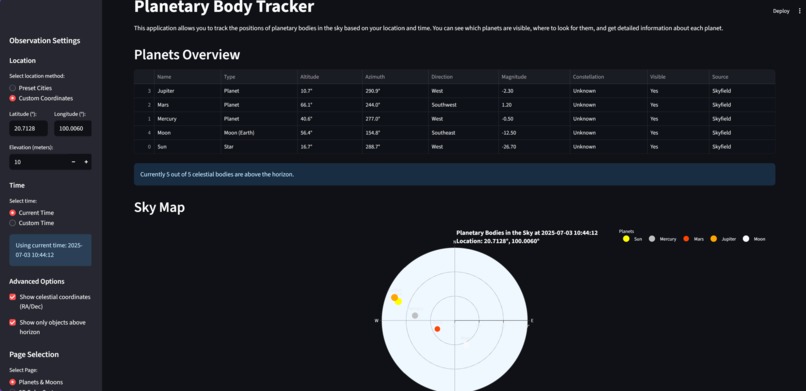806x391 pixels.
Task: Click the Deploy button
Action: (780, 11)
